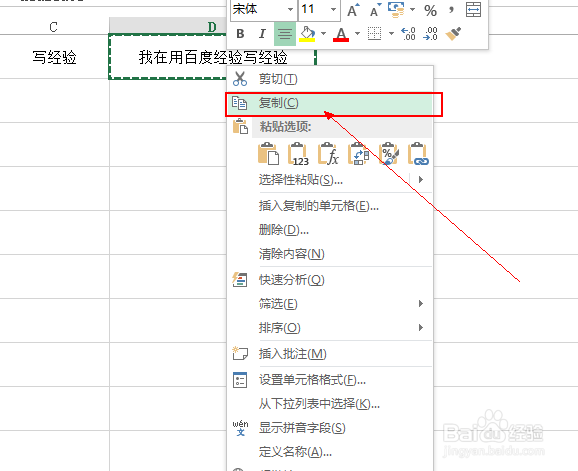578x471 pixels.
Task: Decrease decimal places
Action: 430,34
